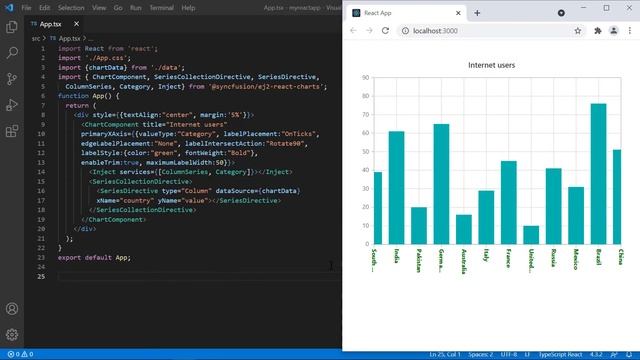The image size is (640, 360).
Task: Click the Internet users chart title
Action: coord(491,65)
